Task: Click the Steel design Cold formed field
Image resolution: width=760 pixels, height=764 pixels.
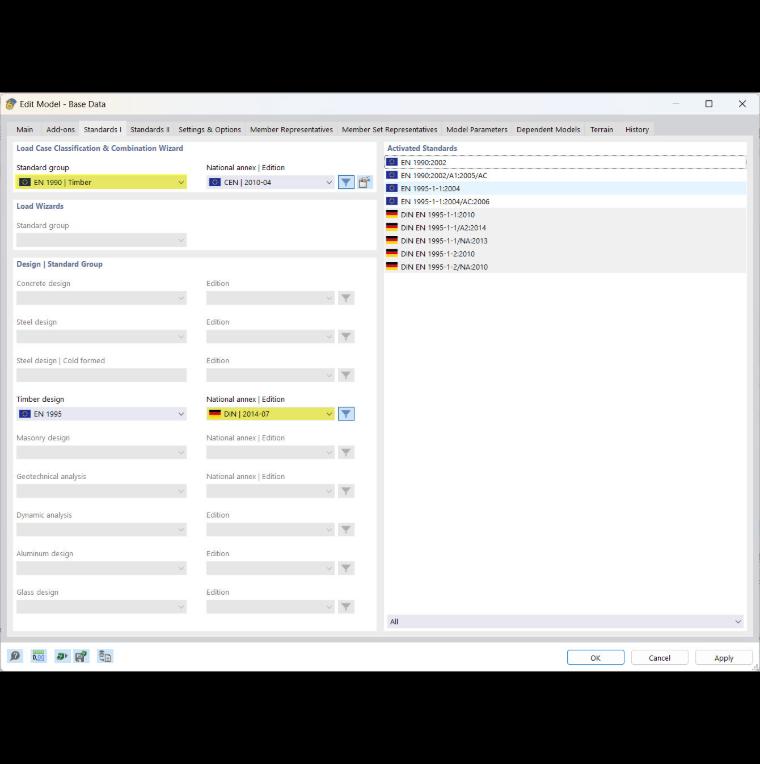Action: click(x=101, y=375)
